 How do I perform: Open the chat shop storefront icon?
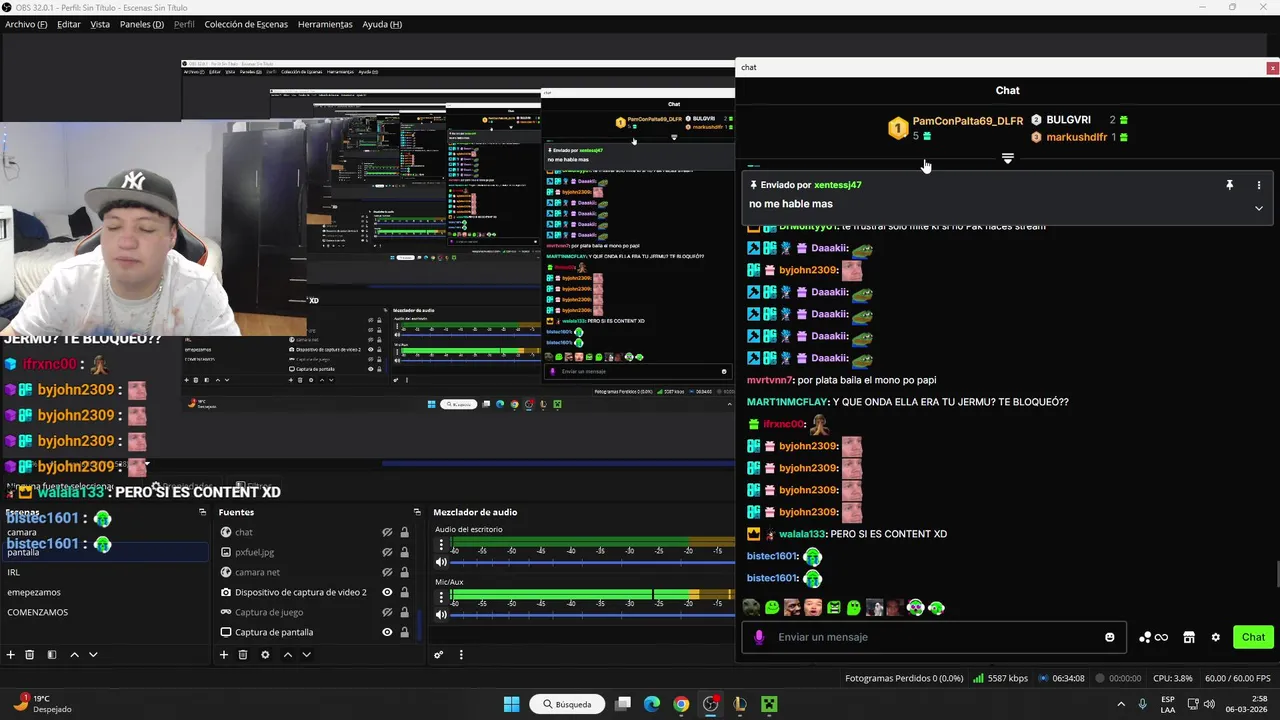(1189, 637)
